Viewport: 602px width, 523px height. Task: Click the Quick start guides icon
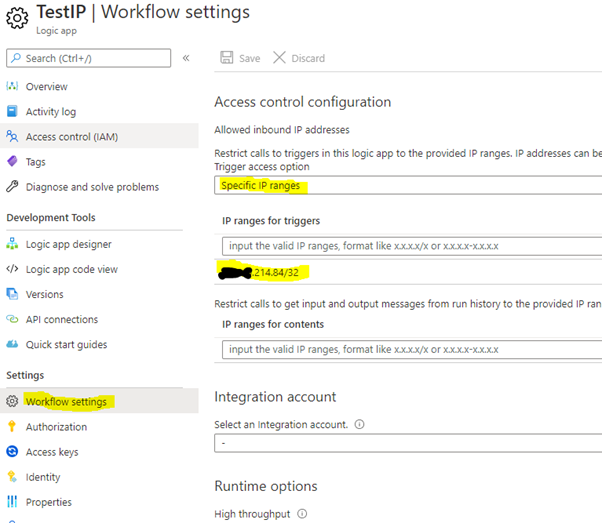coord(12,344)
